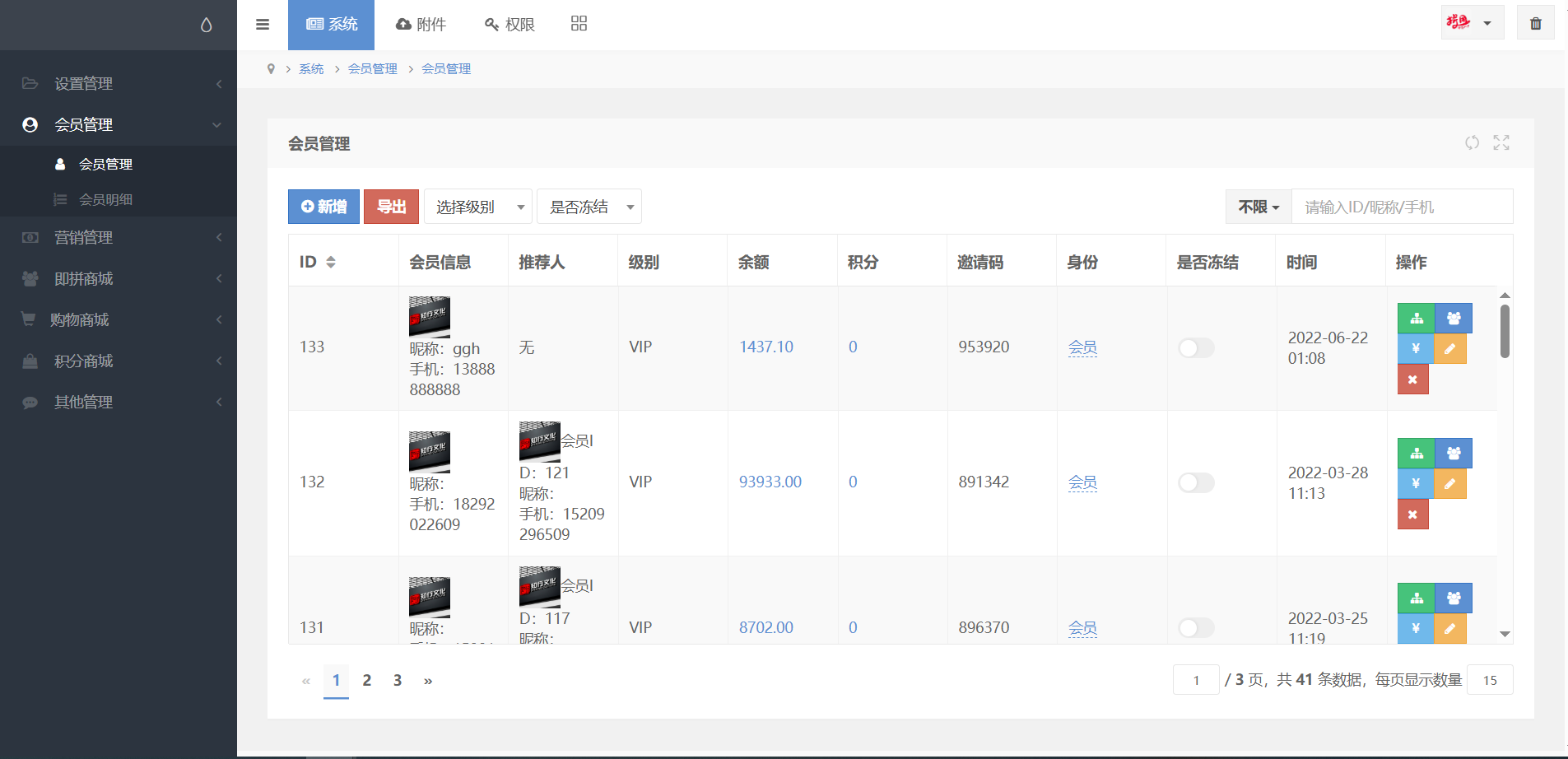Click the yen balance icon for member 132
The width and height of the screenshot is (1568, 759).
coord(1416,484)
